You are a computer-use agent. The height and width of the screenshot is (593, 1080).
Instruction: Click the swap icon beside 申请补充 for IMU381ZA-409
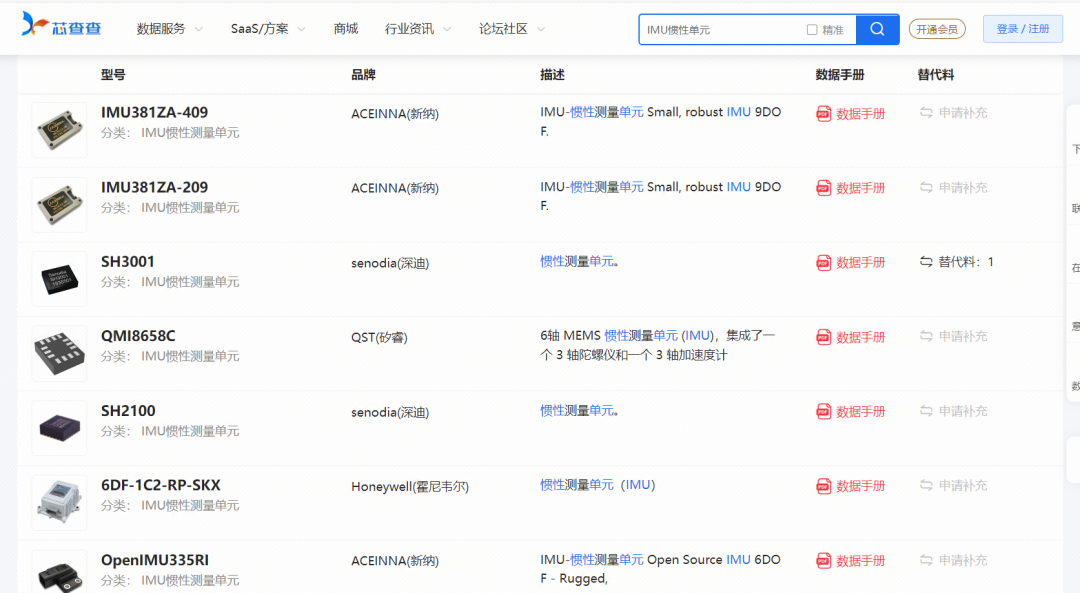(x=926, y=112)
